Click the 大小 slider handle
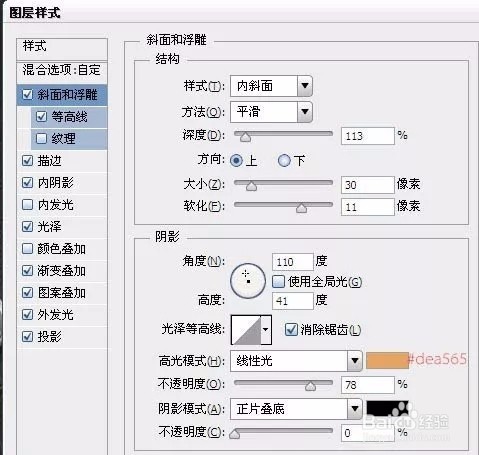Viewport: 479px width, 455px height. [x=251, y=186]
